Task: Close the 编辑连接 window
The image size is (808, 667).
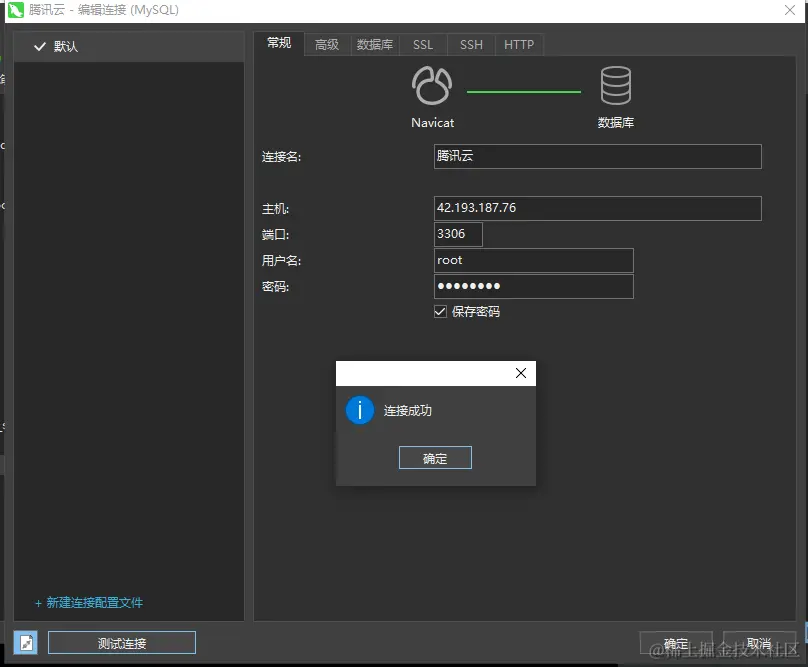Action: pos(789,10)
